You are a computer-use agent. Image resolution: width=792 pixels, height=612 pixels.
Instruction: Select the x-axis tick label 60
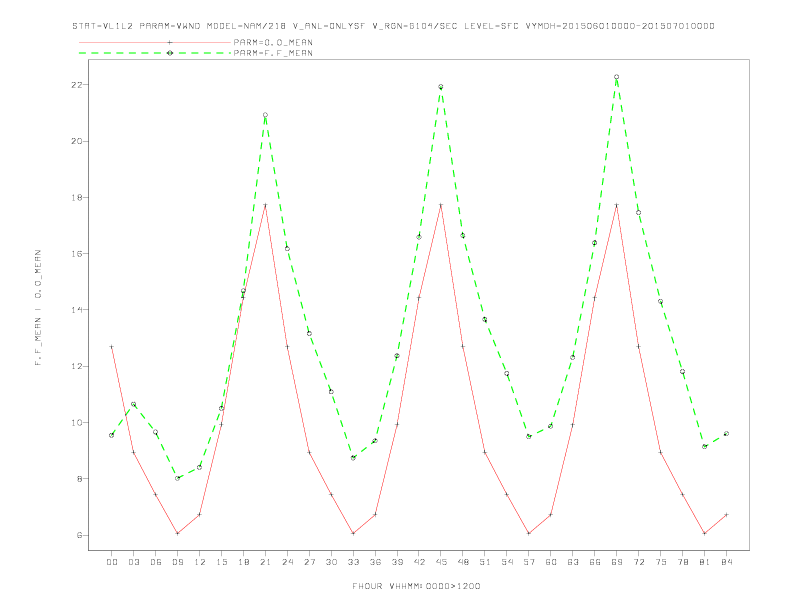[x=551, y=562]
